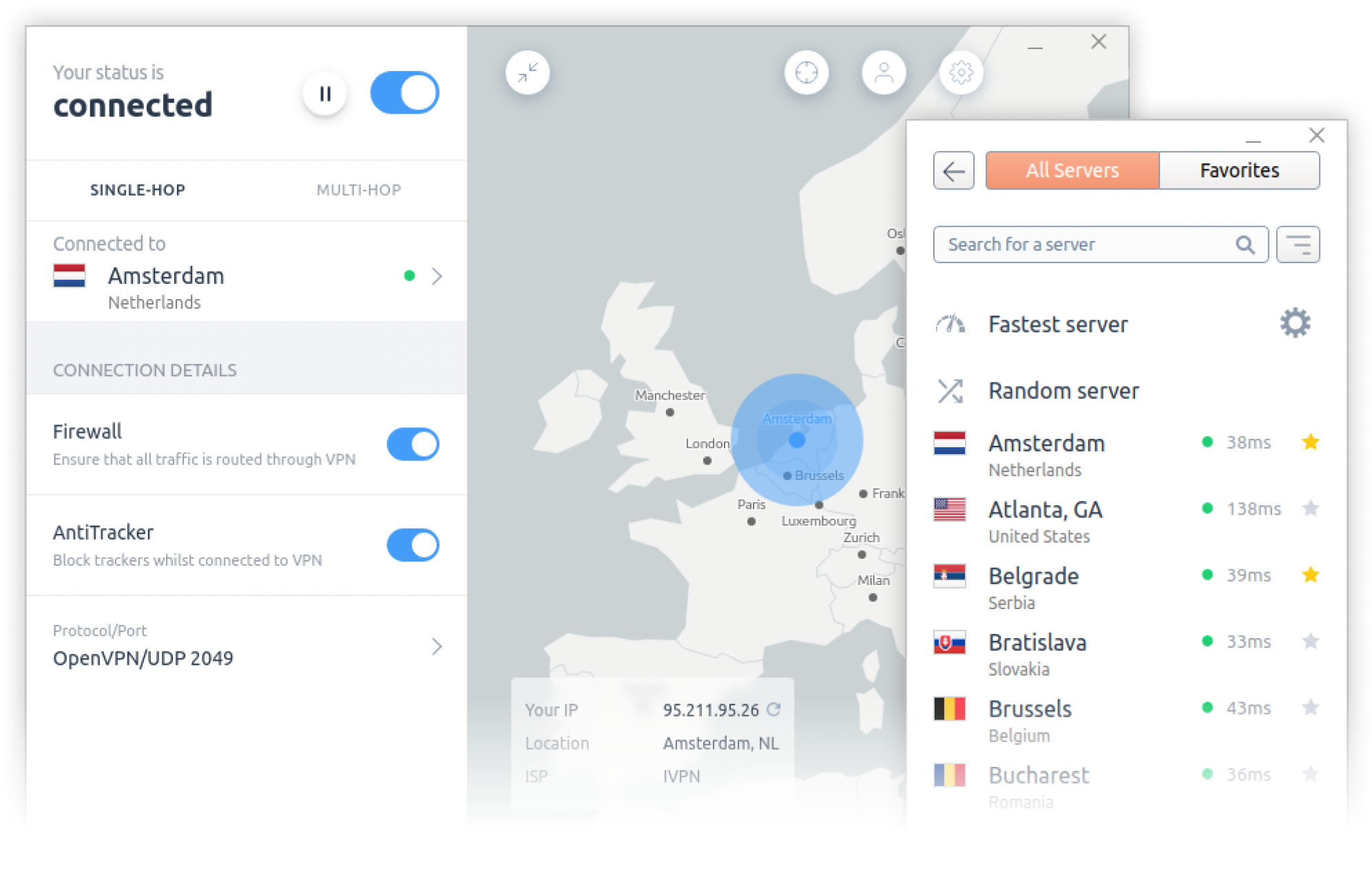Click the Serbia flag icon
1372x882 pixels.
(x=949, y=575)
